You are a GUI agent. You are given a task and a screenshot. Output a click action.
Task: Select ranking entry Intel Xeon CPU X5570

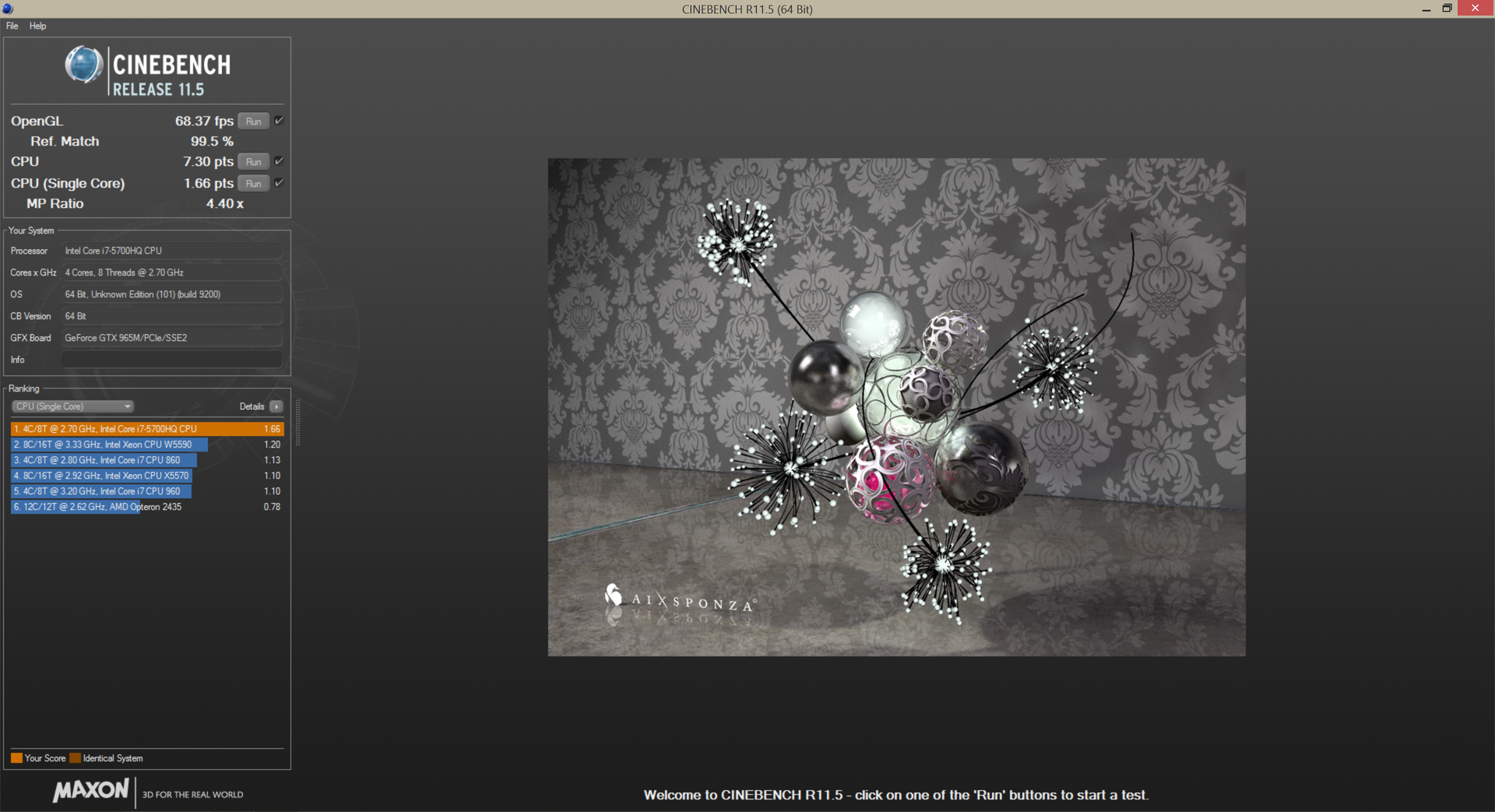pos(147,476)
